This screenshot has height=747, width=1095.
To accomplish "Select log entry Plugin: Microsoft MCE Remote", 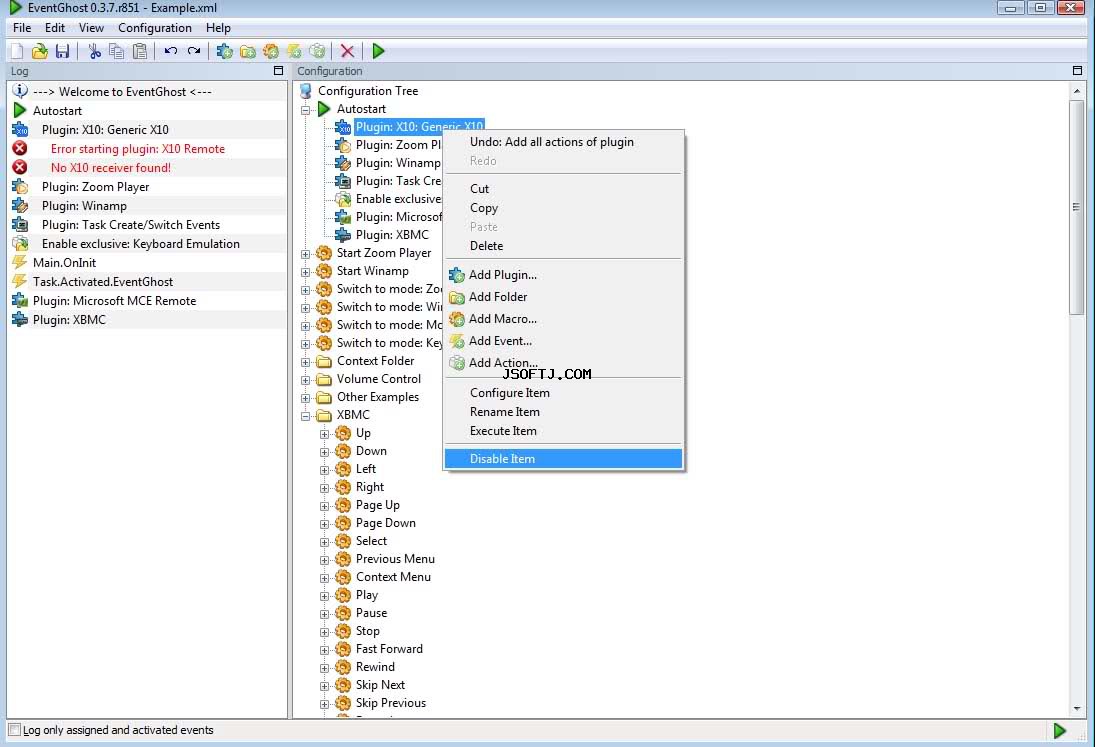I will point(115,301).
